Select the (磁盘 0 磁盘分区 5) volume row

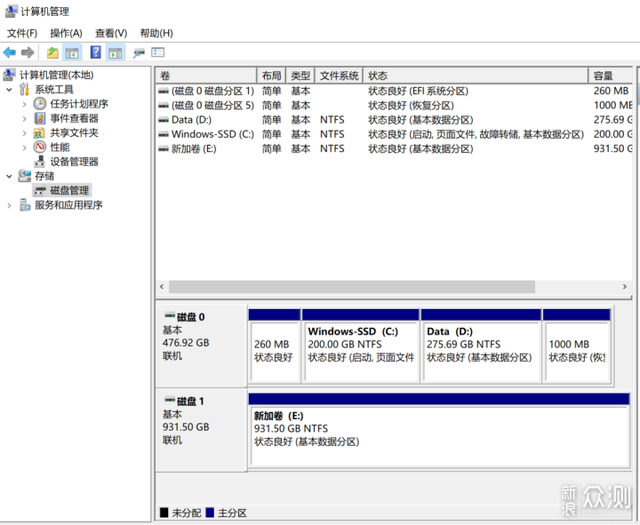click(x=394, y=105)
